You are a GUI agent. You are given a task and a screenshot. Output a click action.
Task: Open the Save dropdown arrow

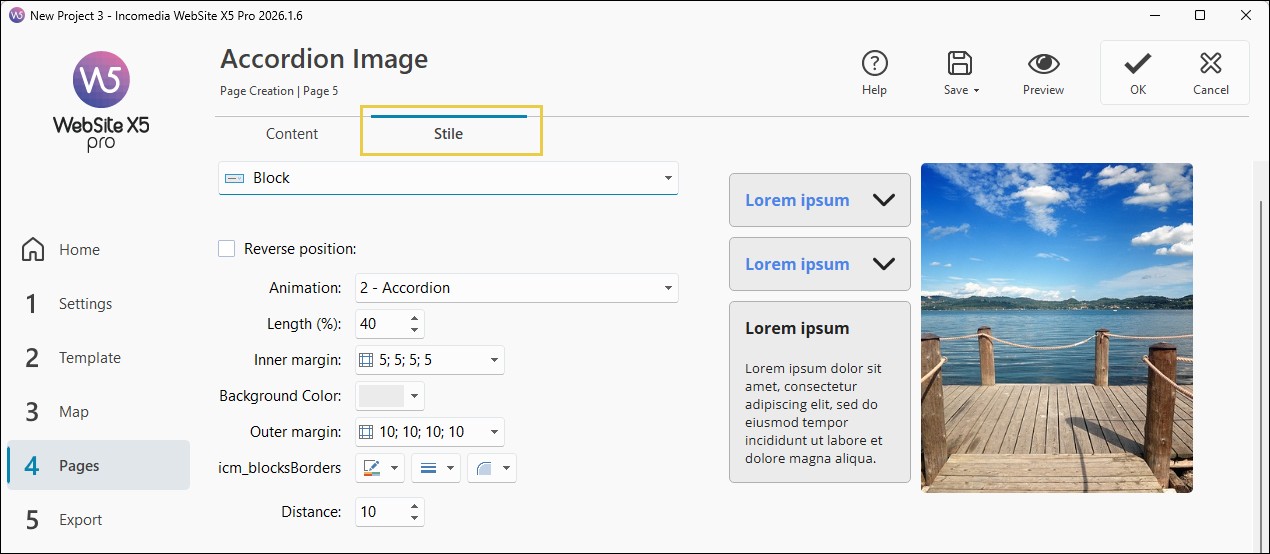click(976, 91)
